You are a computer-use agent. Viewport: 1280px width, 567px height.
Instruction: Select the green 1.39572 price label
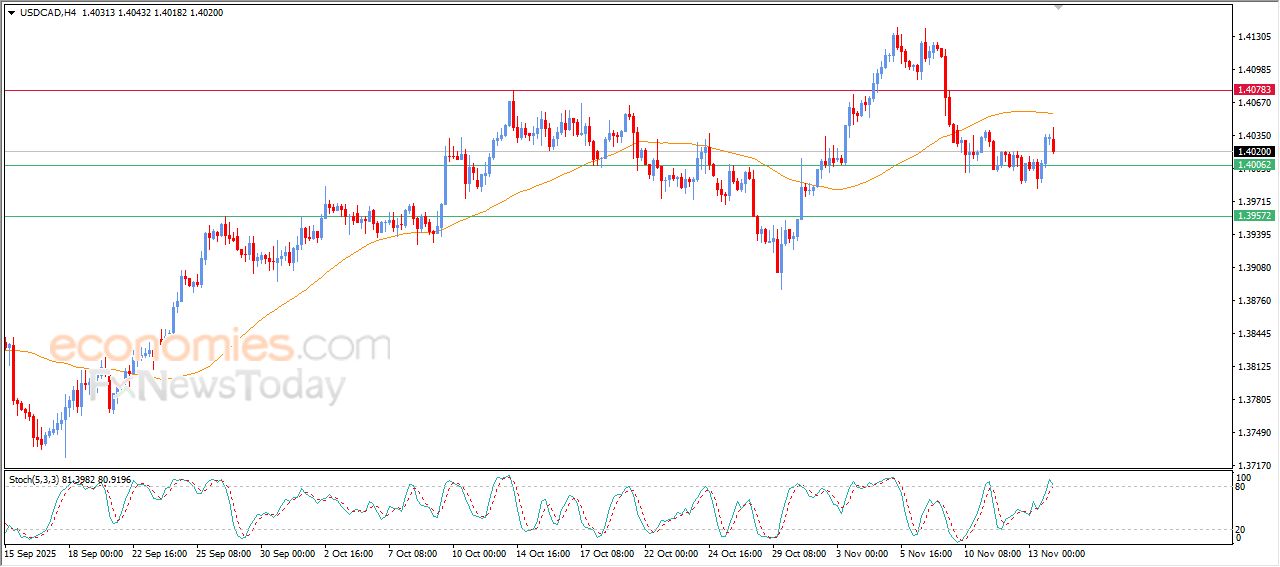[1254, 216]
